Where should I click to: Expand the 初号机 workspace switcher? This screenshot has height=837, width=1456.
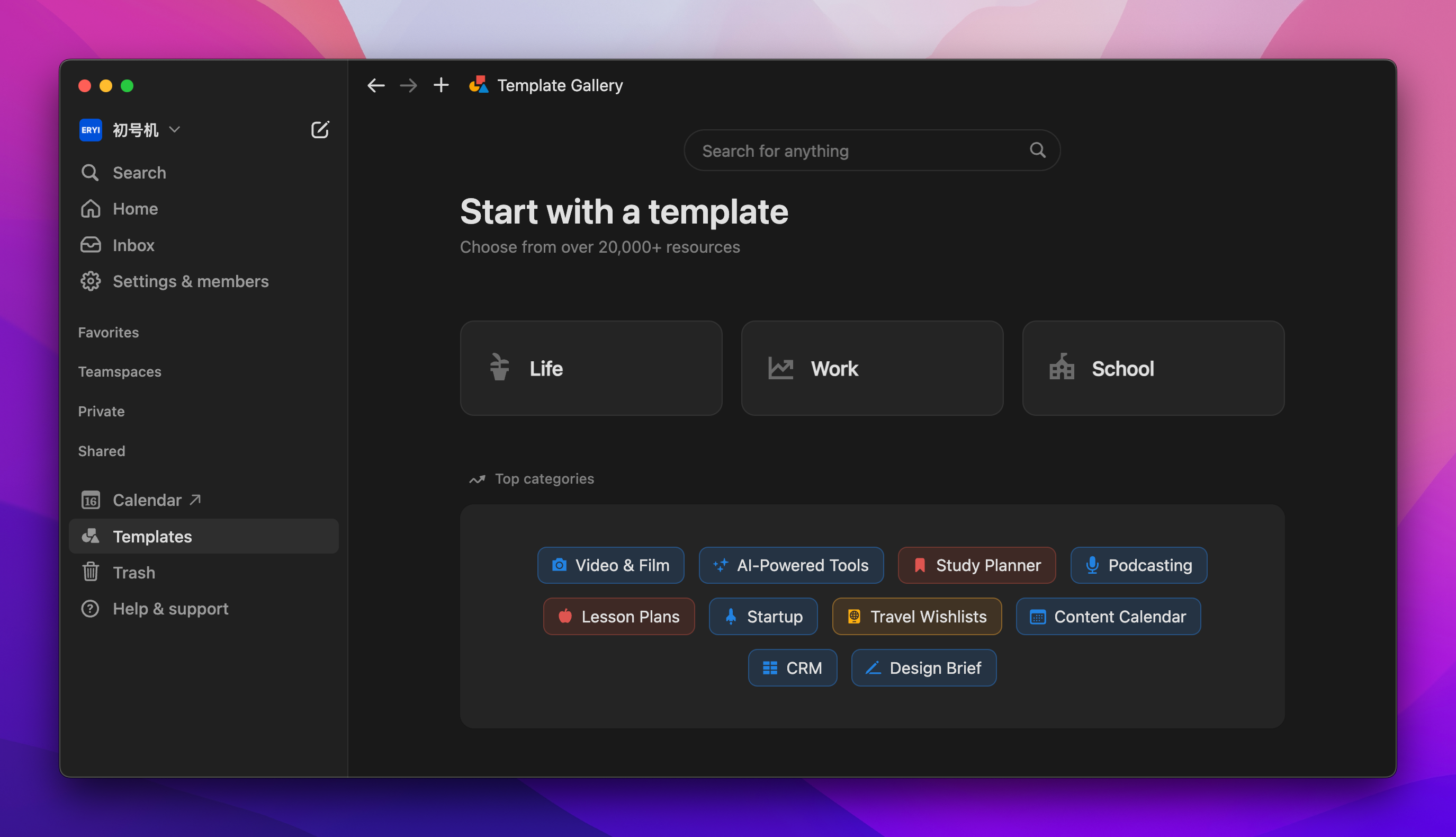pos(136,130)
